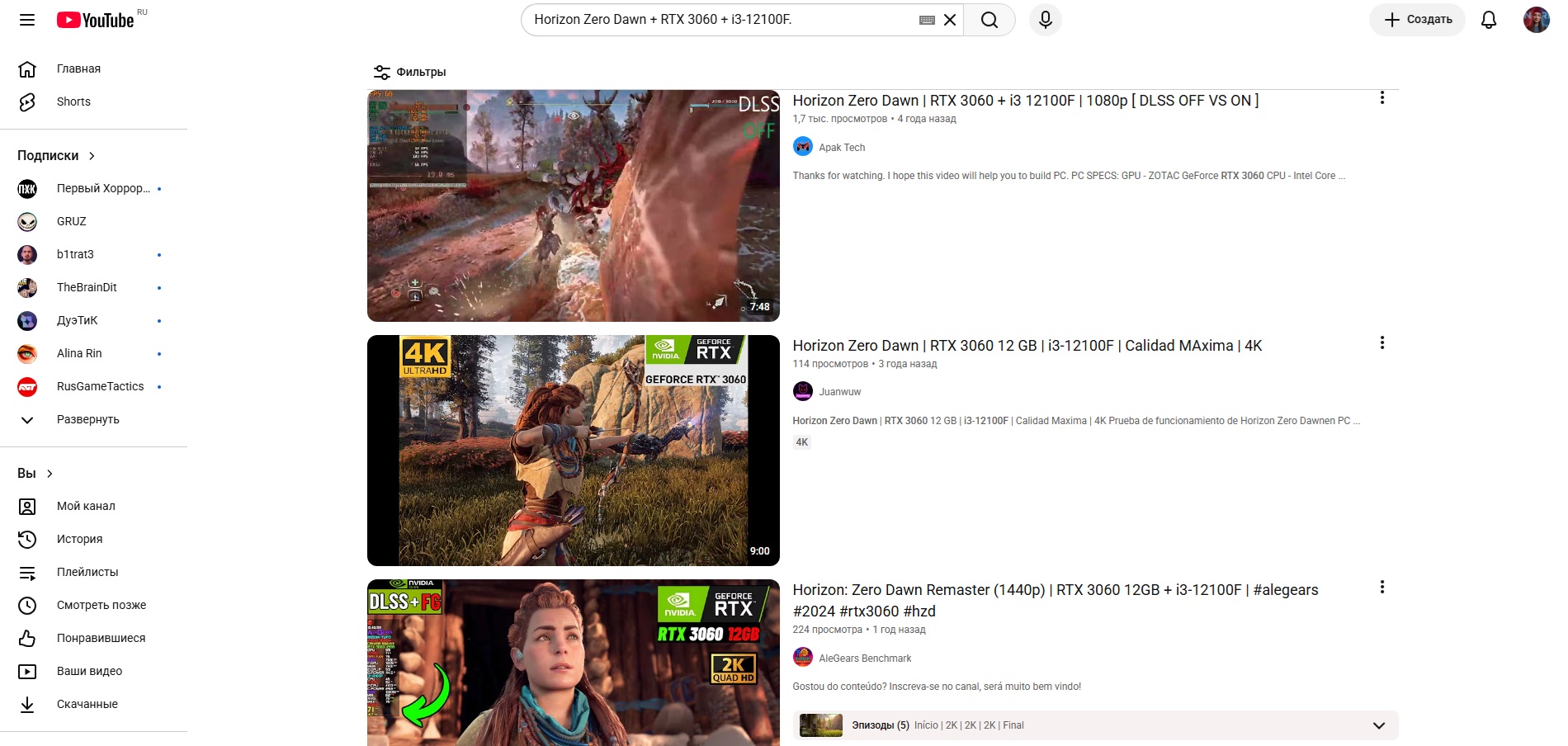
Task: Play the DLSS+FG Remaster video thumbnail
Action: [x=574, y=663]
